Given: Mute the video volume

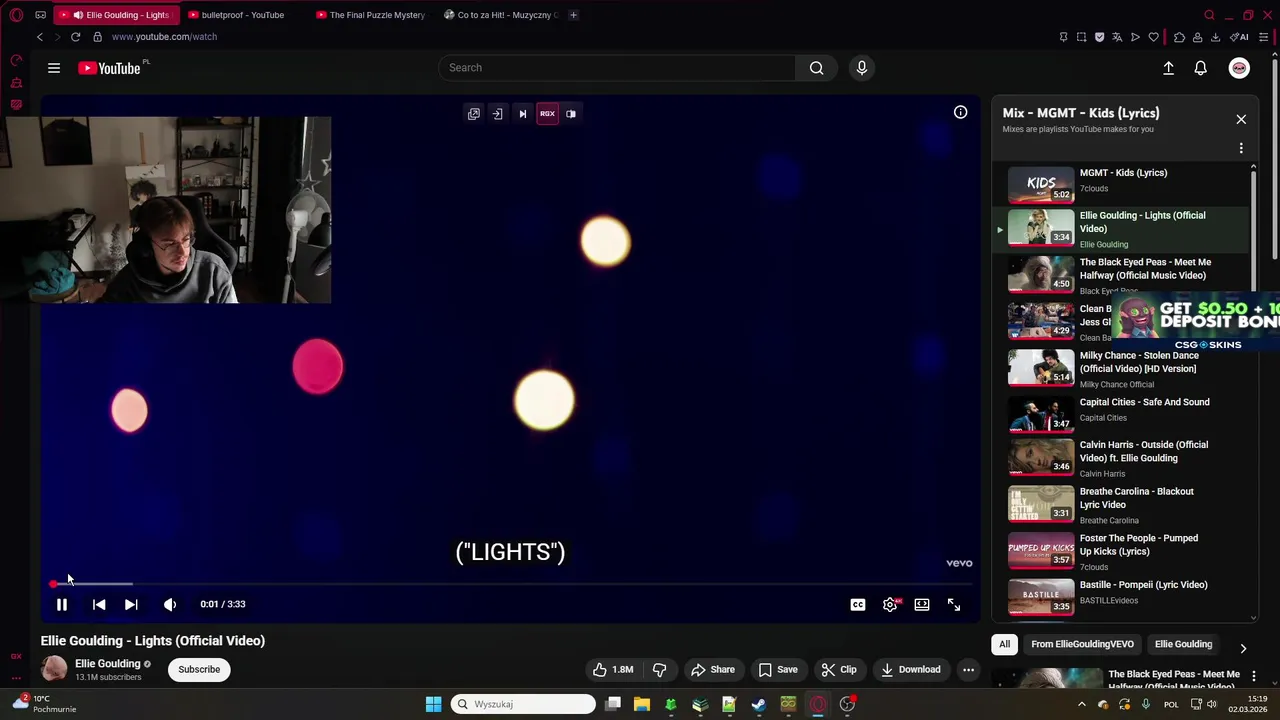Looking at the screenshot, I should tap(170, 604).
